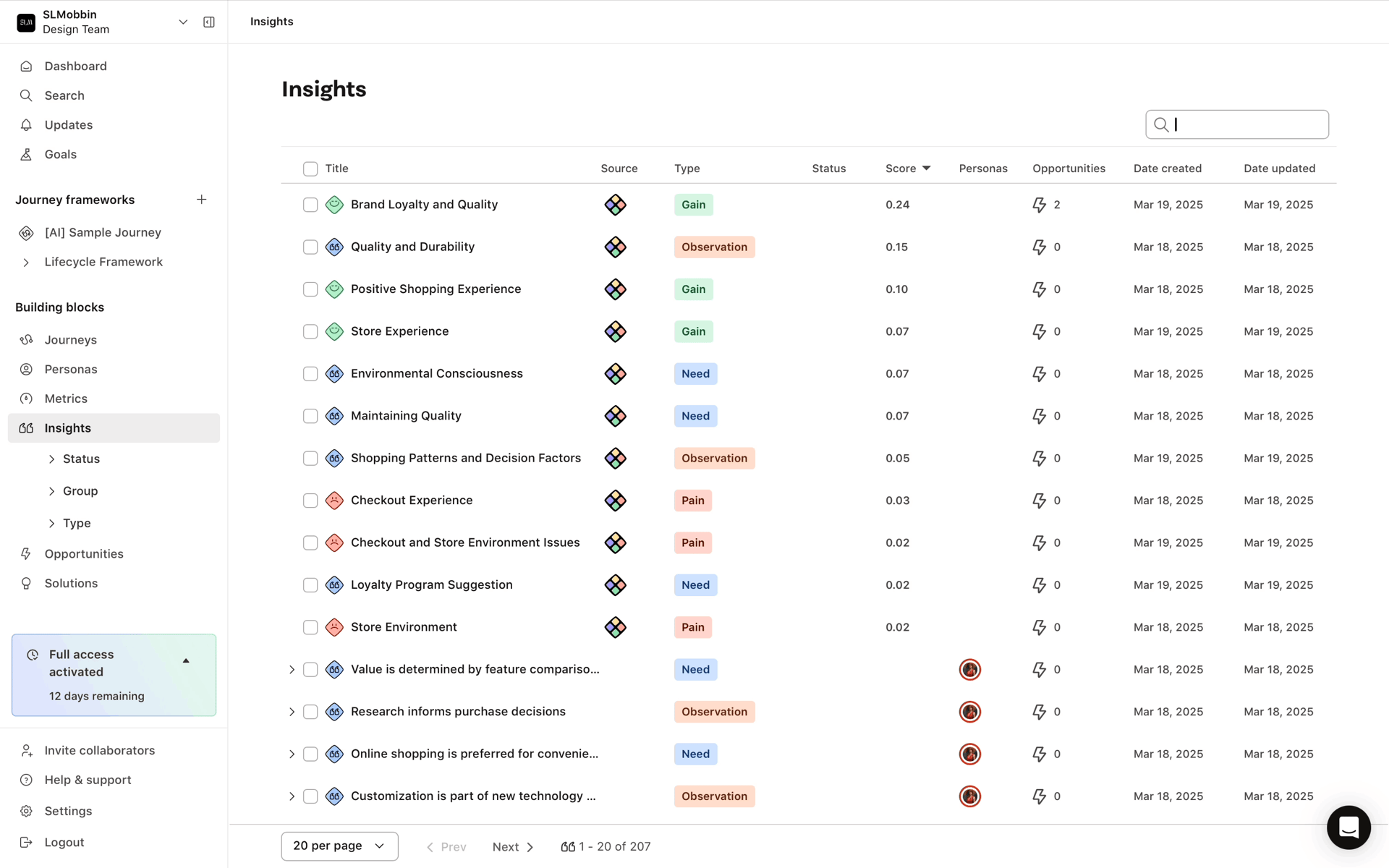Click the Metrics gauge icon
The width and height of the screenshot is (1389, 868).
click(x=26, y=399)
